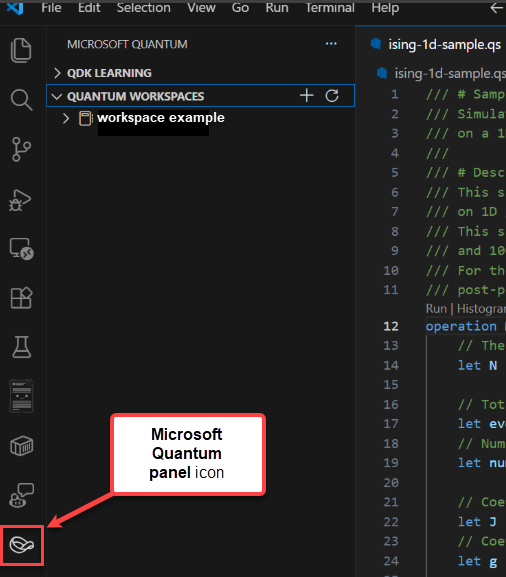This screenshot has height=577, width=506.
Task: Open the Microsoft Quantum panel icon
Action: (21, 545)
